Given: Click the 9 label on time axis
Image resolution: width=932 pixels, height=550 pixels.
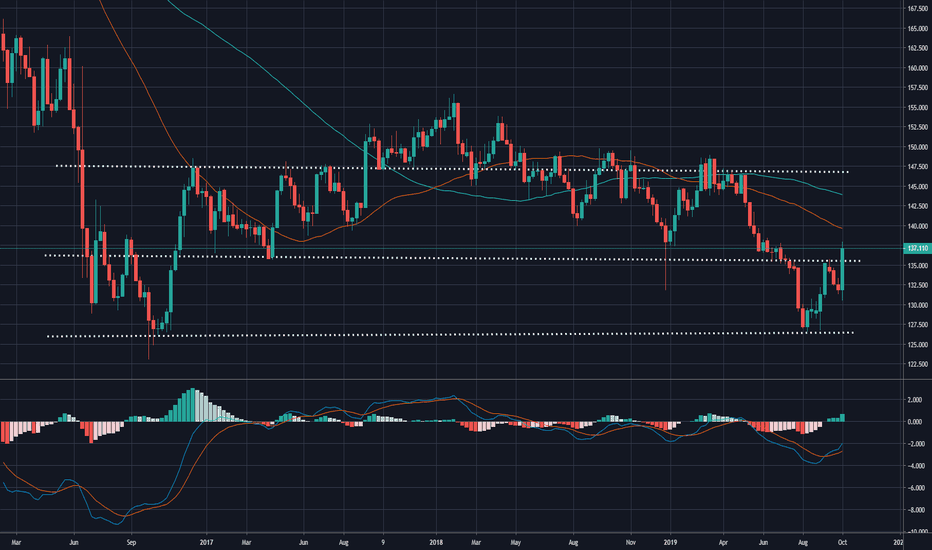Looking at the screenshot, I should (383, 542).
